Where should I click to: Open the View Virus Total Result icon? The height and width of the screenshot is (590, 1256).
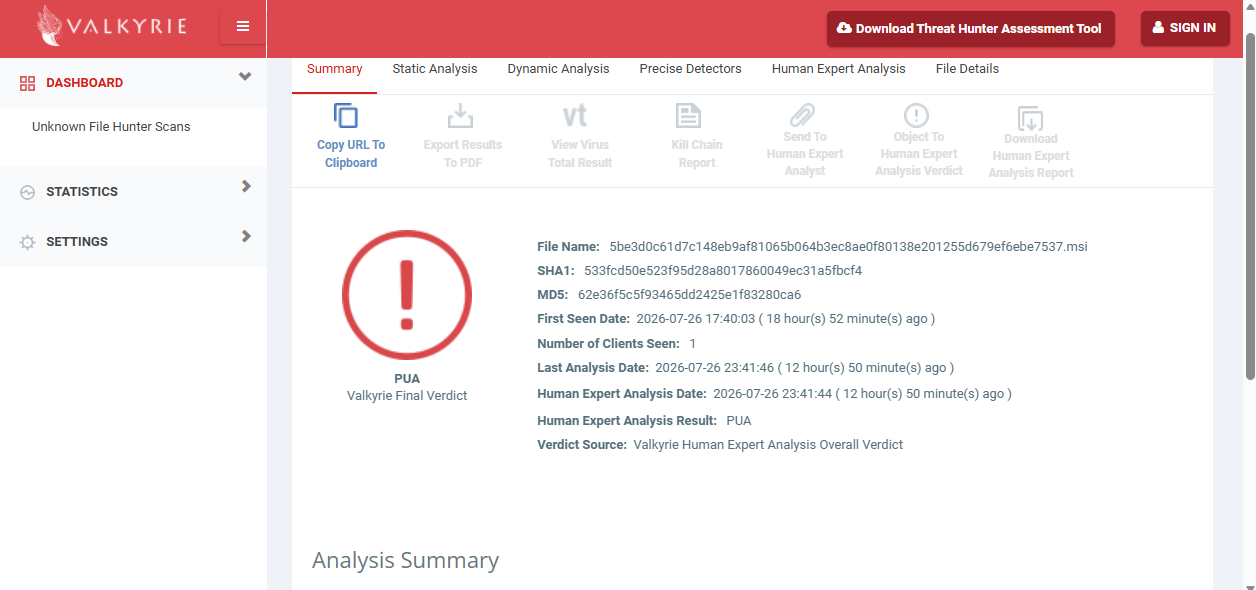tap(575, 116)
